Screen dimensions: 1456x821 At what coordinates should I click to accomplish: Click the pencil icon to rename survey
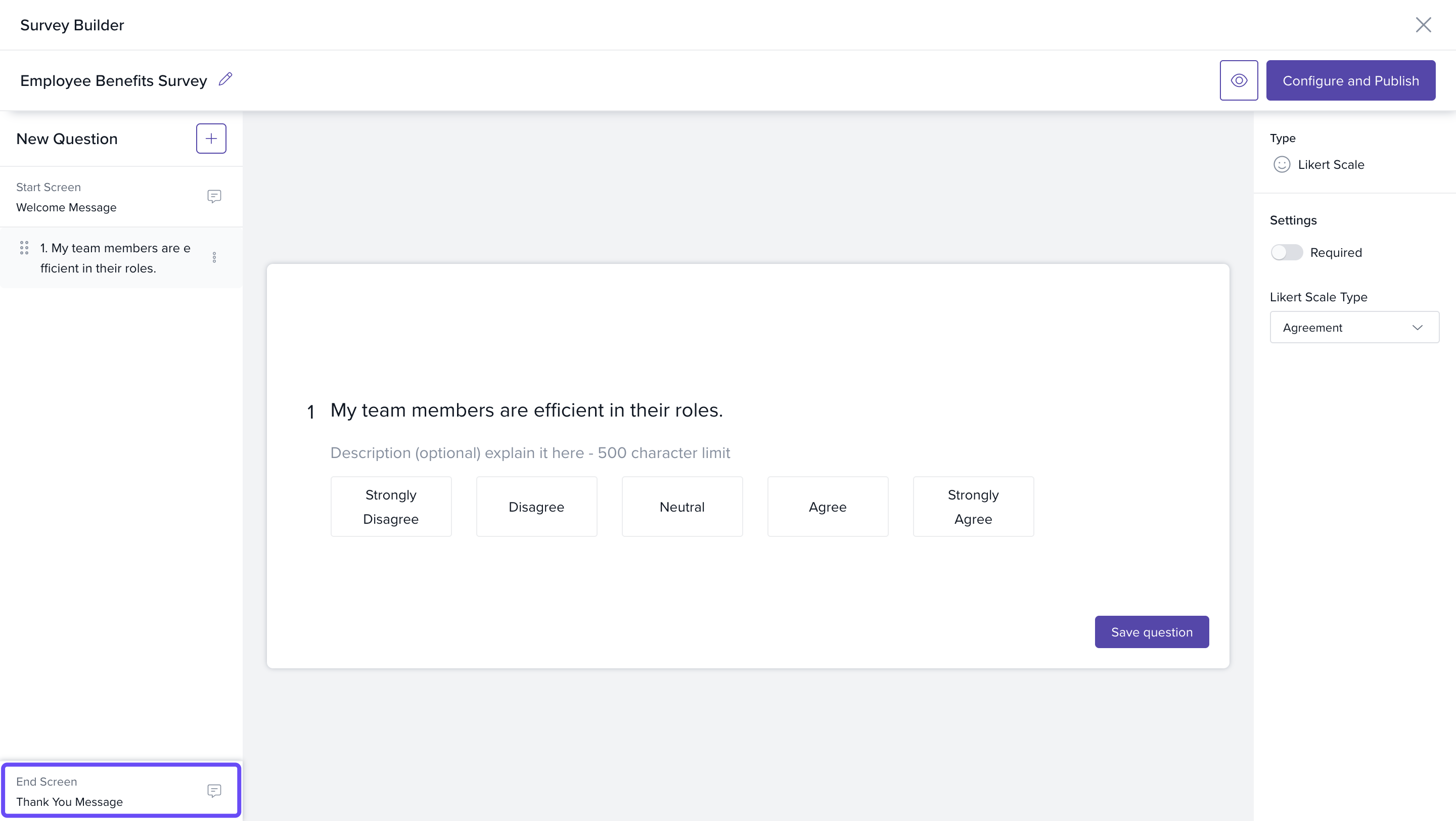[225, 80]
